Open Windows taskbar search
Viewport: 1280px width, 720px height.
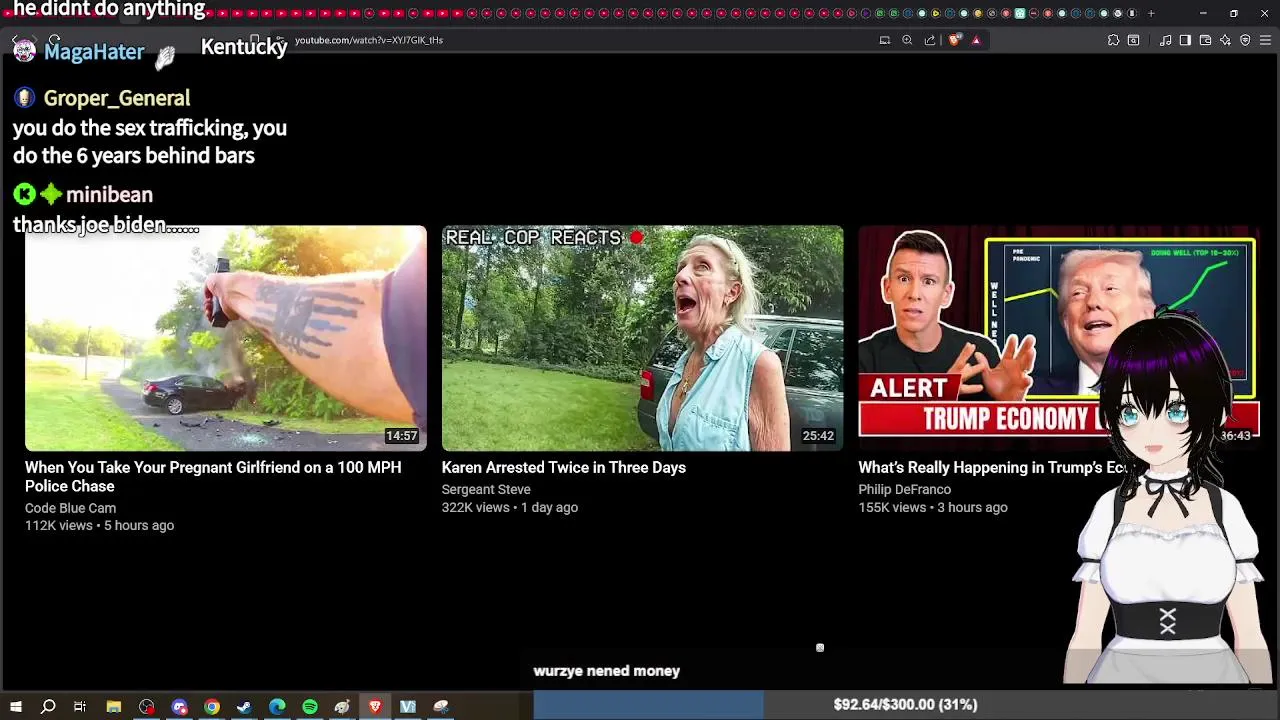coord(48,707)
